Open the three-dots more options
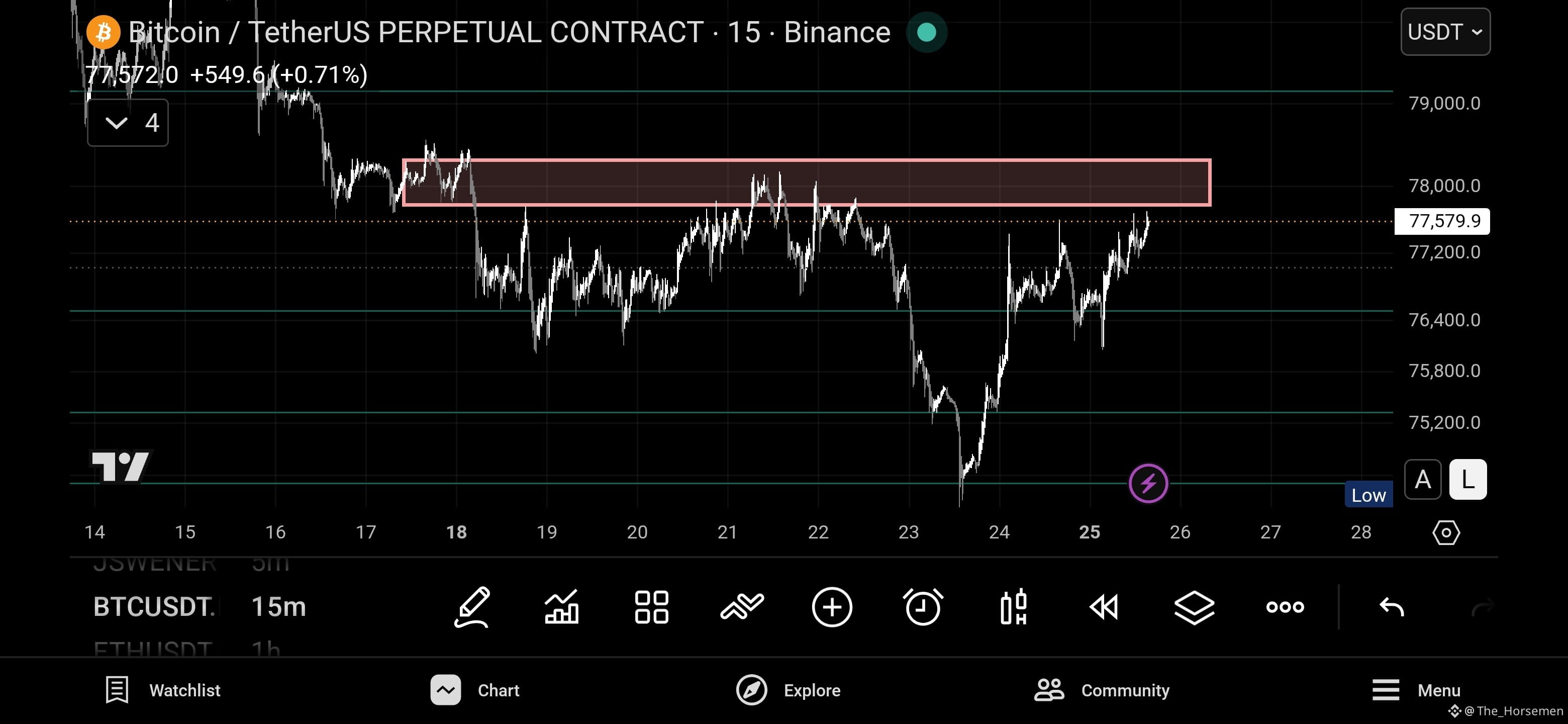The height and width of the screenshot is (724, 1568). pyautogui.click(x=1285, y=607)
